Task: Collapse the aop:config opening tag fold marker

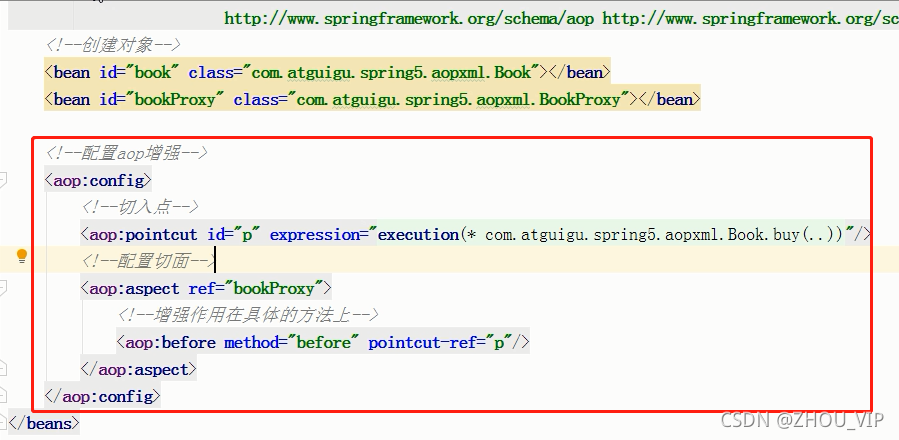Action: tap(3, 180)
